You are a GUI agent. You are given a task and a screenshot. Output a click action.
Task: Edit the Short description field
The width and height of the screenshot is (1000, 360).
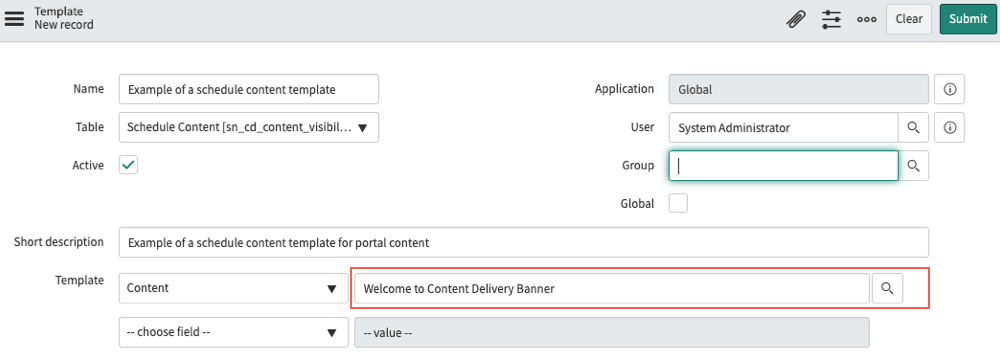524,243
